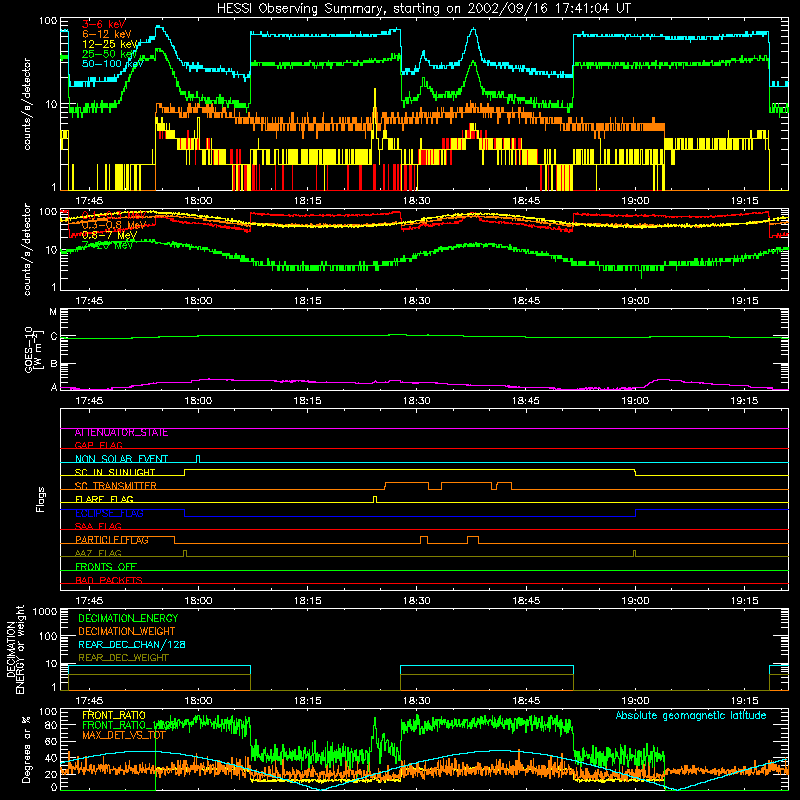Click the C class label on GOES axis

click(54, 336)
